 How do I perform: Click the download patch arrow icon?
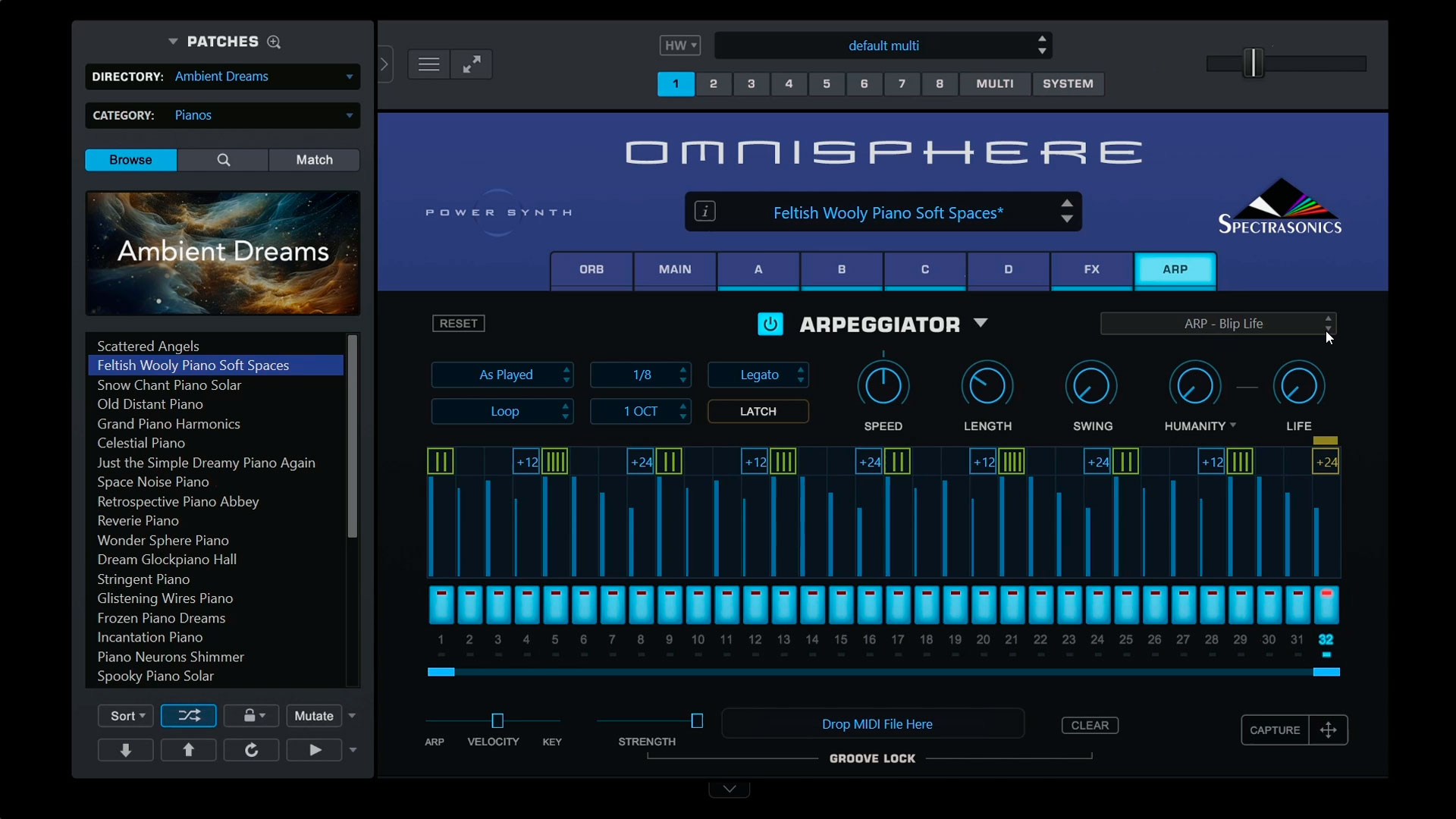click(125, 749)
